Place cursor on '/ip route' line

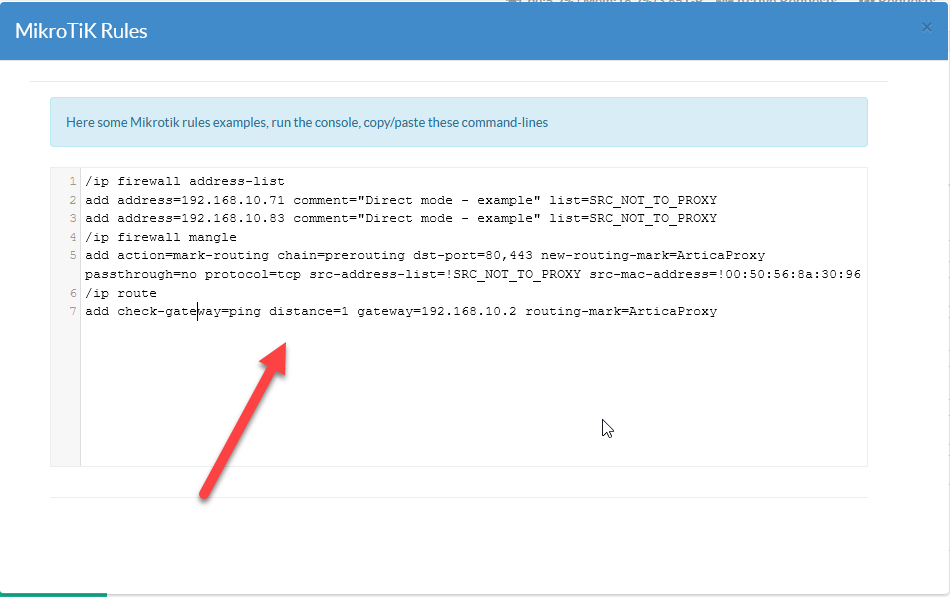(x=121, y=293)
